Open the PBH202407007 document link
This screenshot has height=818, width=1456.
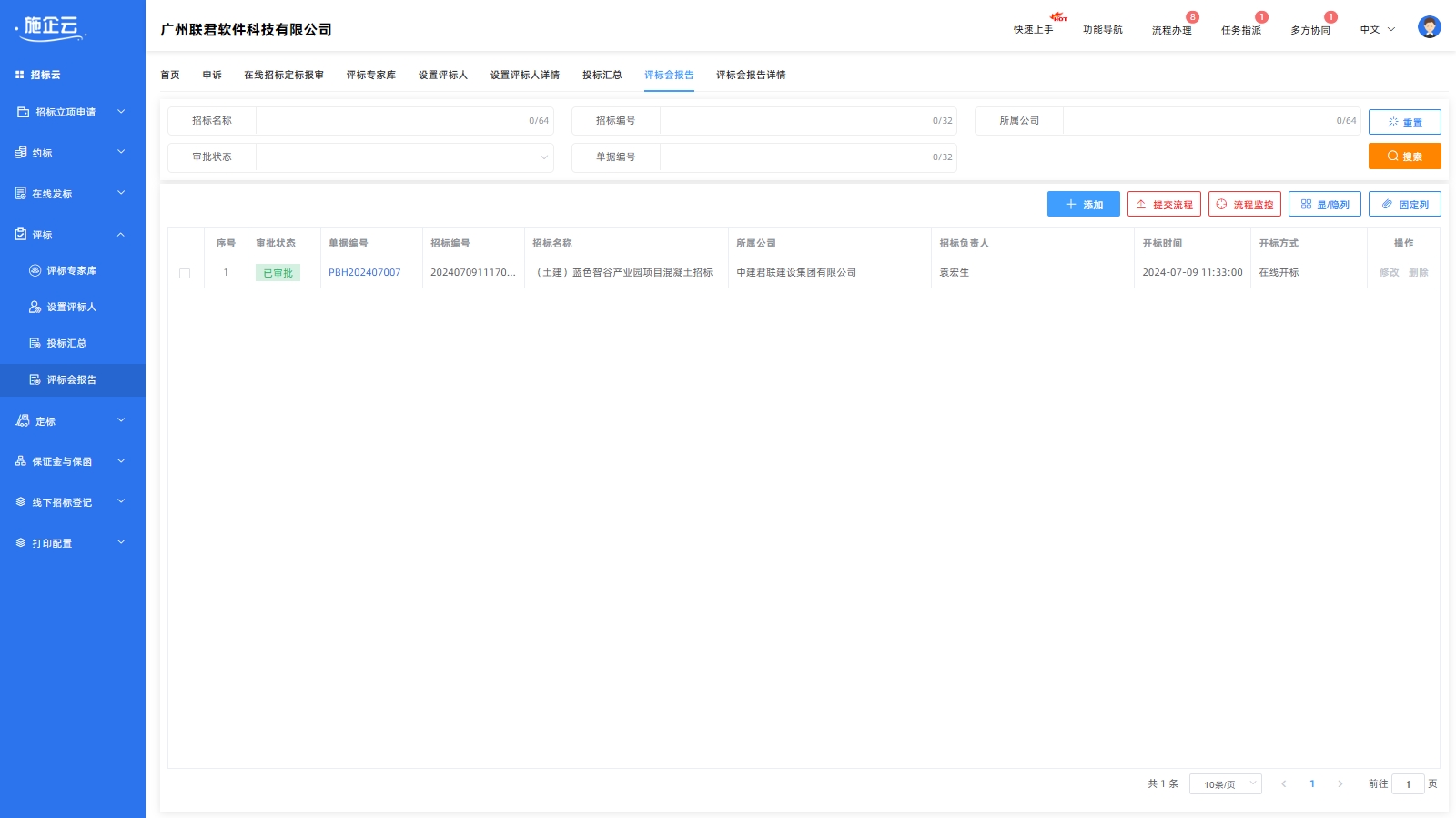[364, 273]
